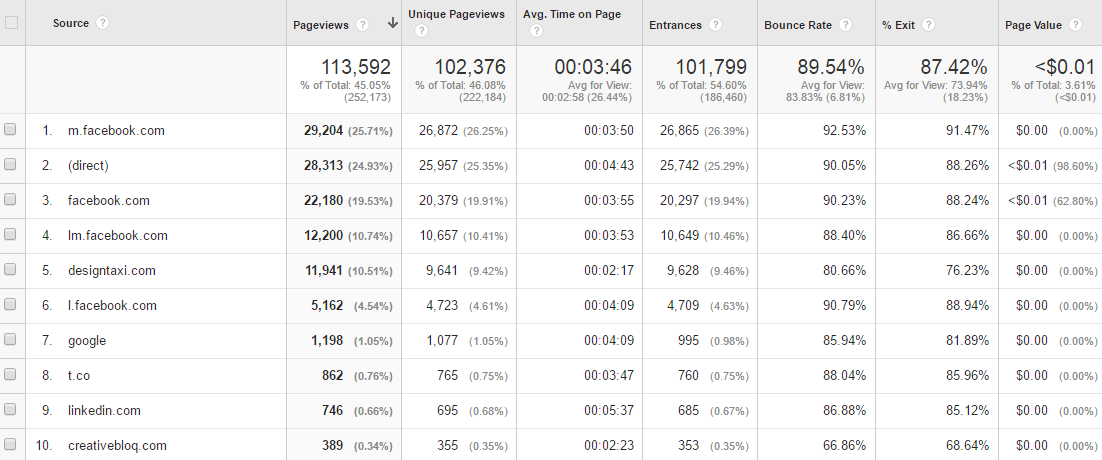Click the Pageviews descending sort arrow
Screen dimensions: 1102x460
pos(393,23)
